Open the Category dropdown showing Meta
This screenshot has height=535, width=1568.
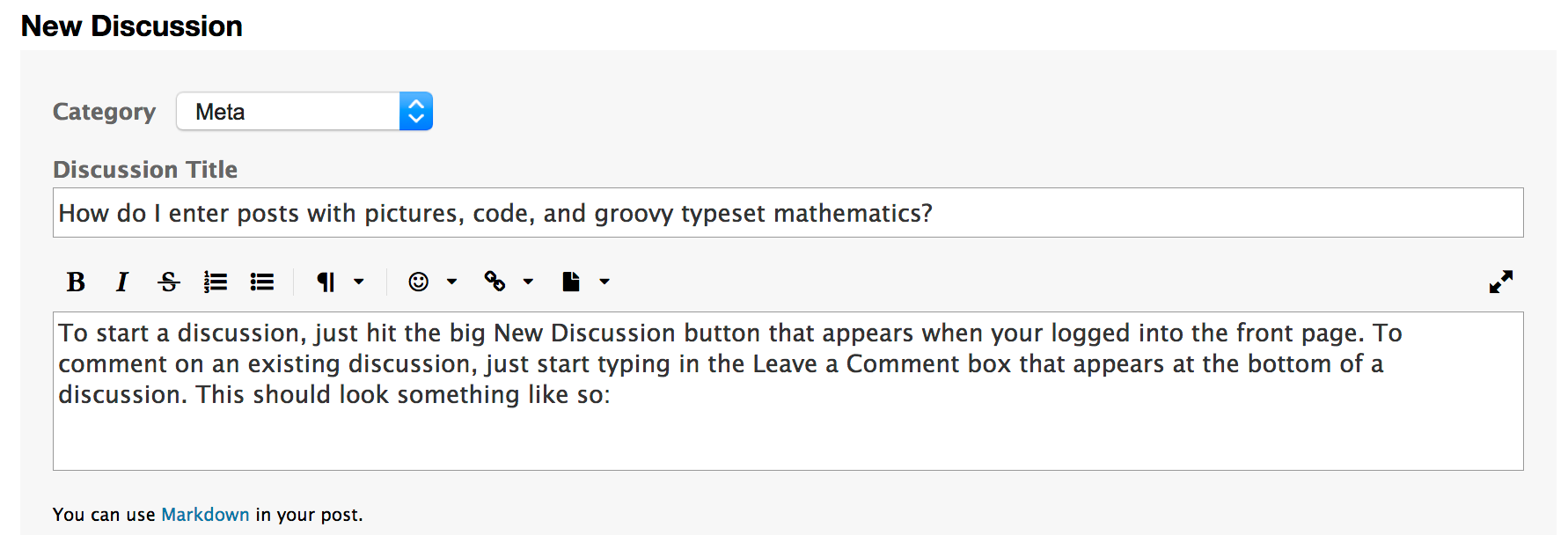(304, 112)
